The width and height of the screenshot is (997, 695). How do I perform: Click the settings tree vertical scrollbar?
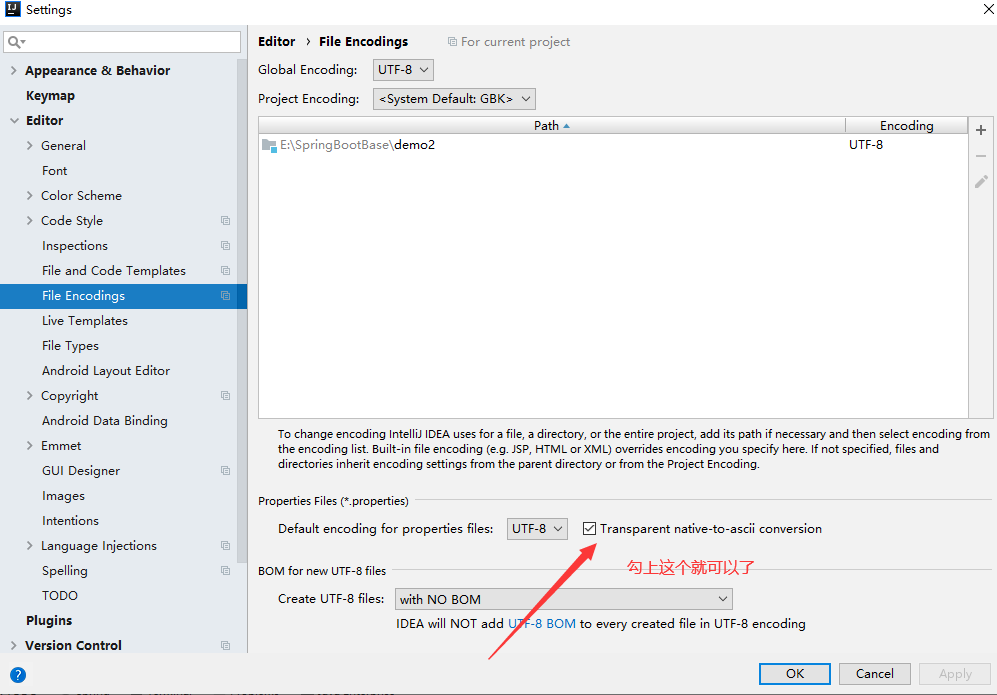click(242, 312)
